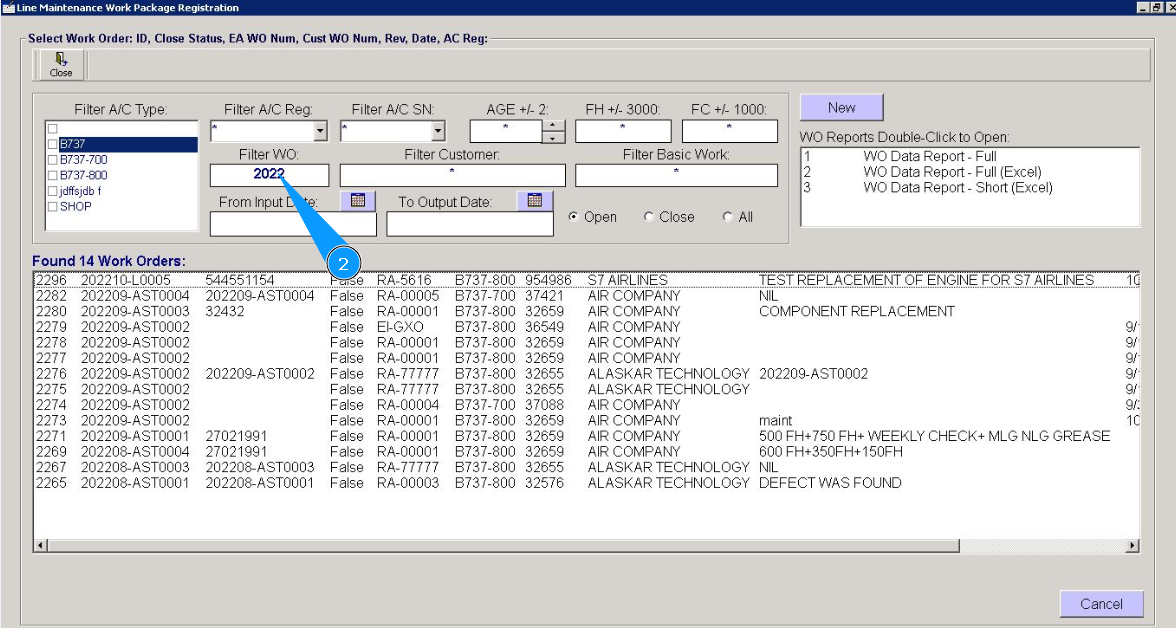1176x629 pixels.
Task: Click the Cancel button
Action: [1101, 604]
